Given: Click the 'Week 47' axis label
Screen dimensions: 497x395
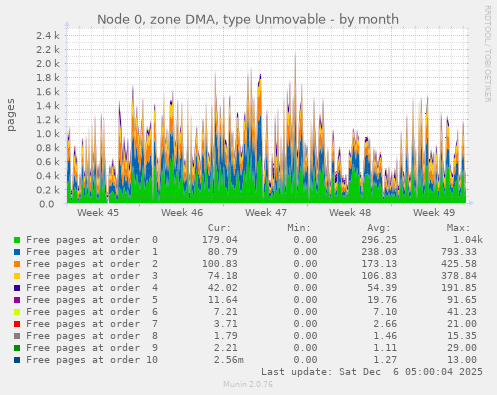Looking at the screenshot, I should click(266, 212).
